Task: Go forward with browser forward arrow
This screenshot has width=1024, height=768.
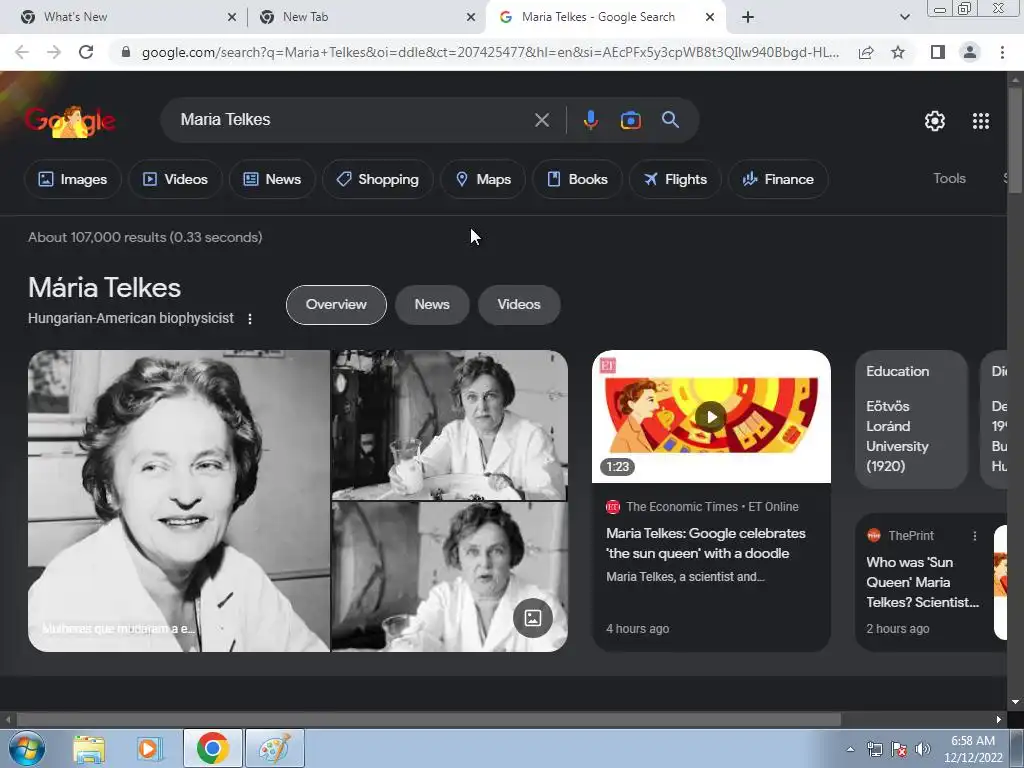Action: 54,52
